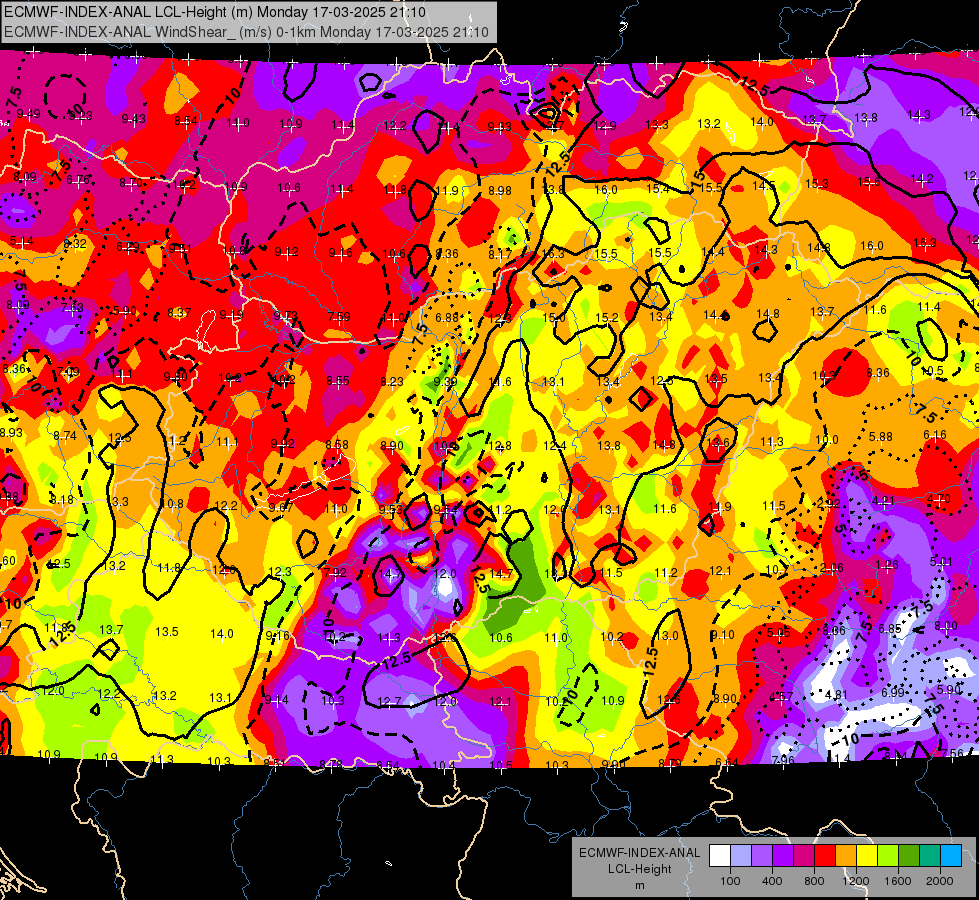Click the wind shear value 2.92
Viewport: 979px width, 900px height.
pos(829,503)
